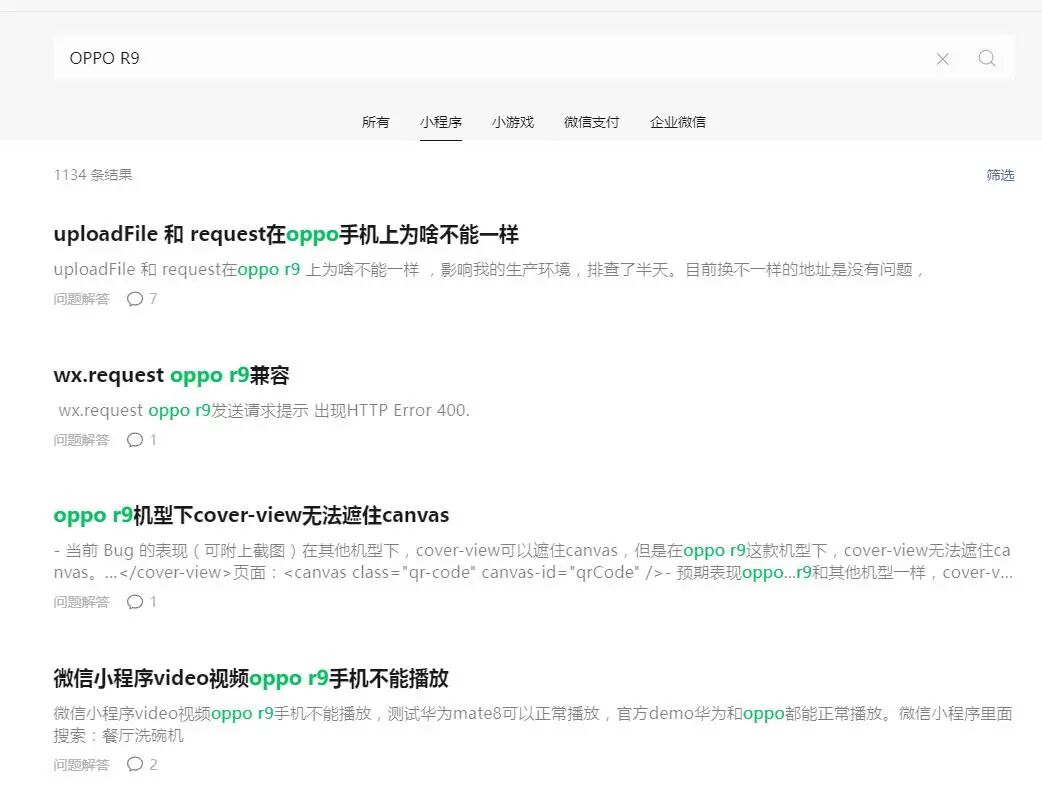Click snippet beginning 当前 Bug 的表现
The image size is (1042, 793).
[533, 561]
